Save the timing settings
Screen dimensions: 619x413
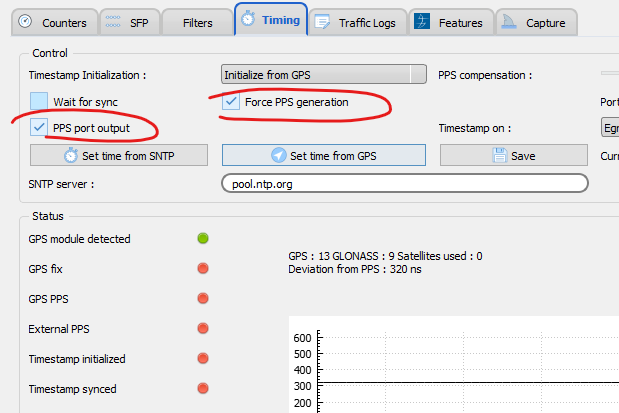513,155
